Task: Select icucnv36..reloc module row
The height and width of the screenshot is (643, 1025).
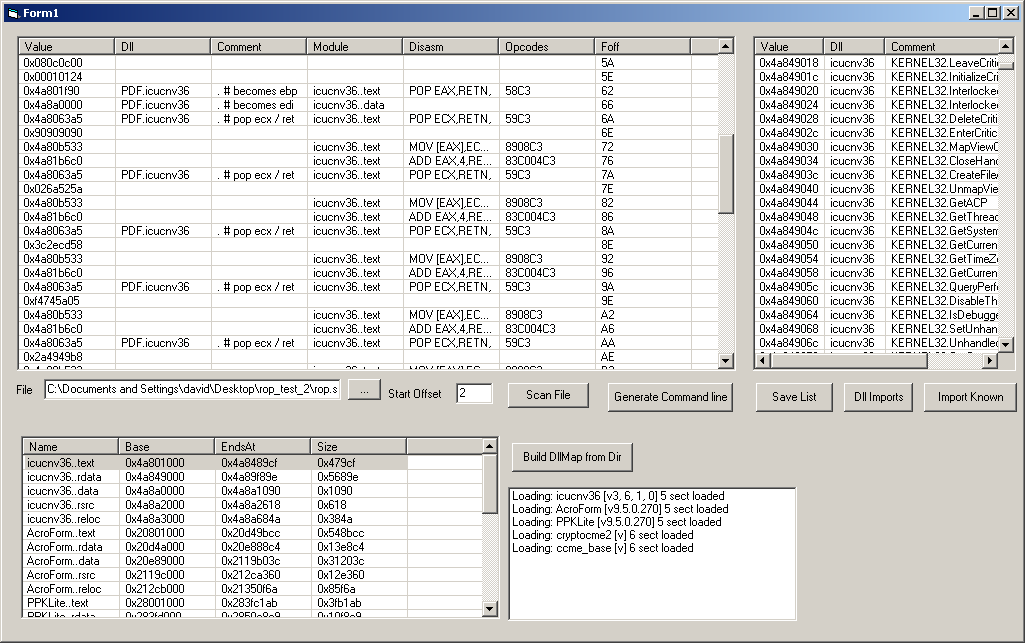Action: pyautogui.click(x=252, y=519)
